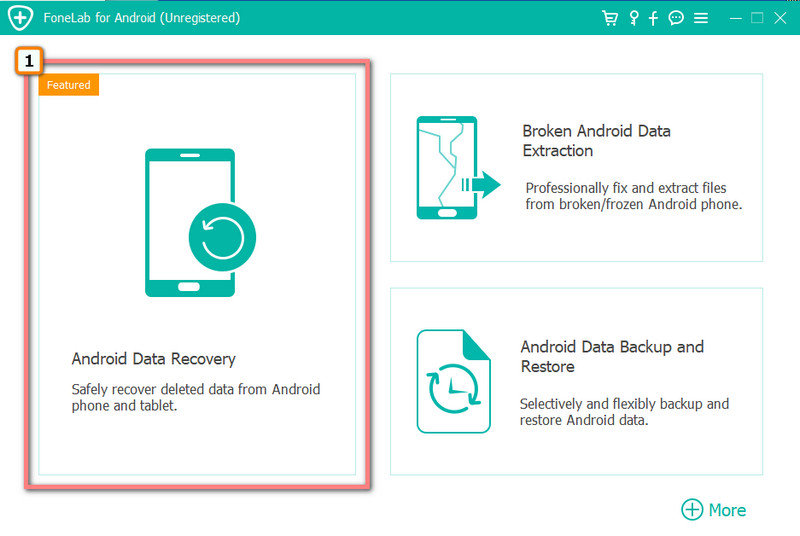
Task: Select the Android Data Recovery title
Action: point(154,359)
